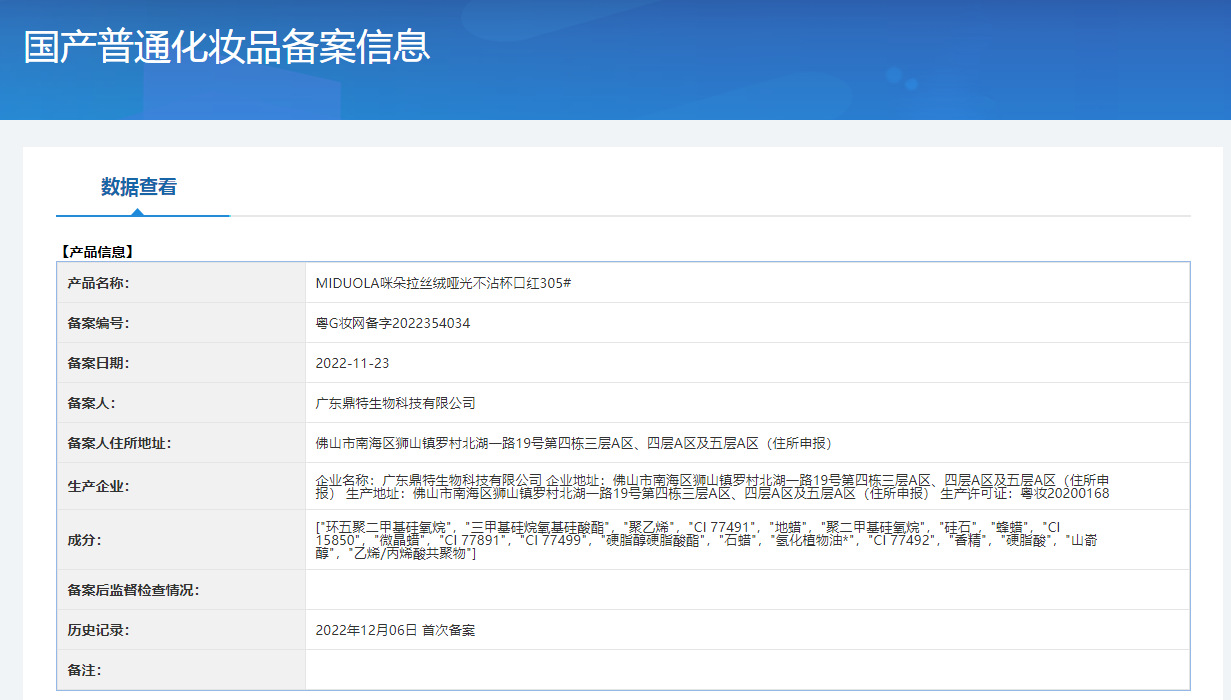This screenshot has width=1231, height=700.
Task: Select the address text in the 备案人住所地址 row
Action: pyautogui.click(x=574, y=443)
